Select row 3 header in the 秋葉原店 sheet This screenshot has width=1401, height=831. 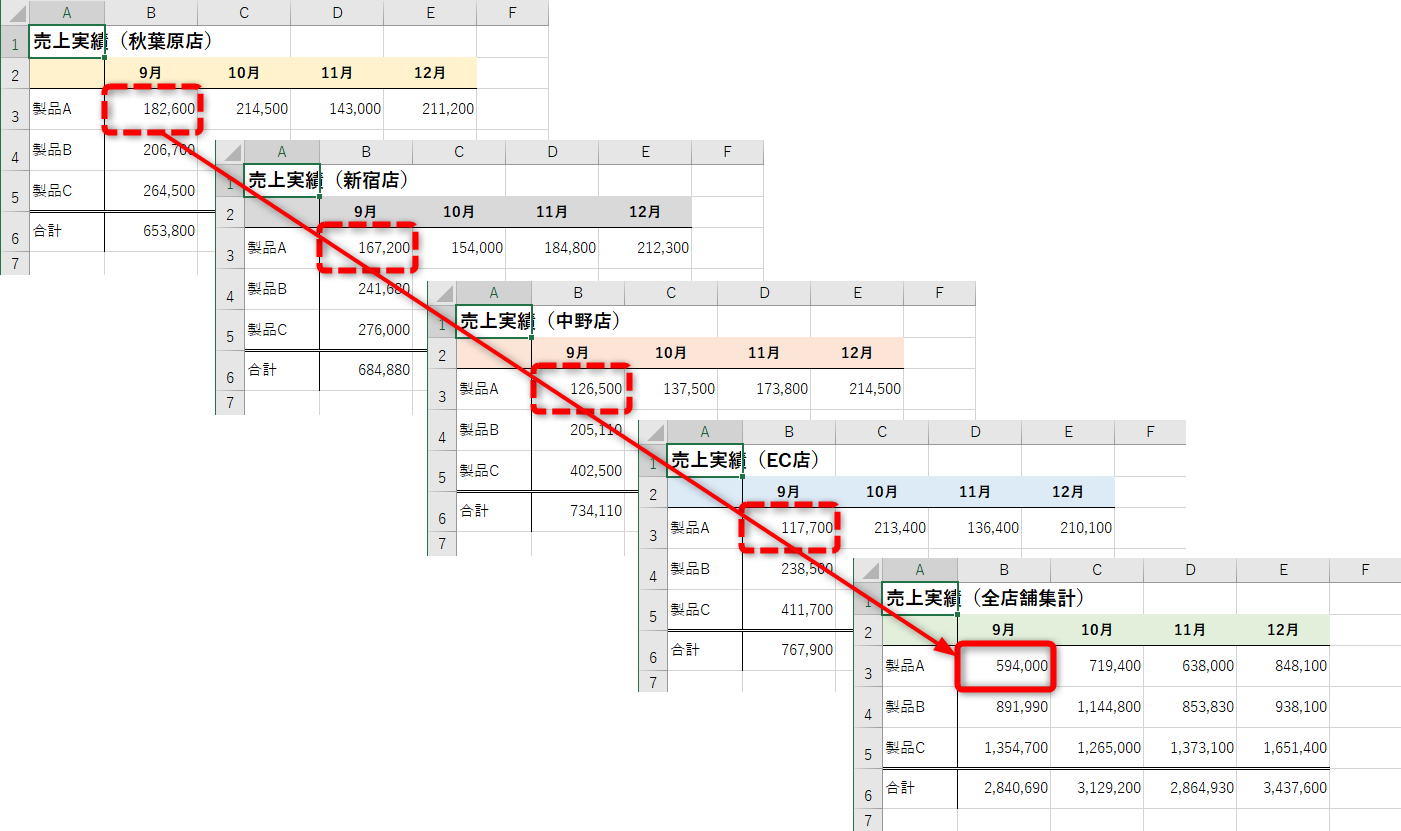coord(16,108)
